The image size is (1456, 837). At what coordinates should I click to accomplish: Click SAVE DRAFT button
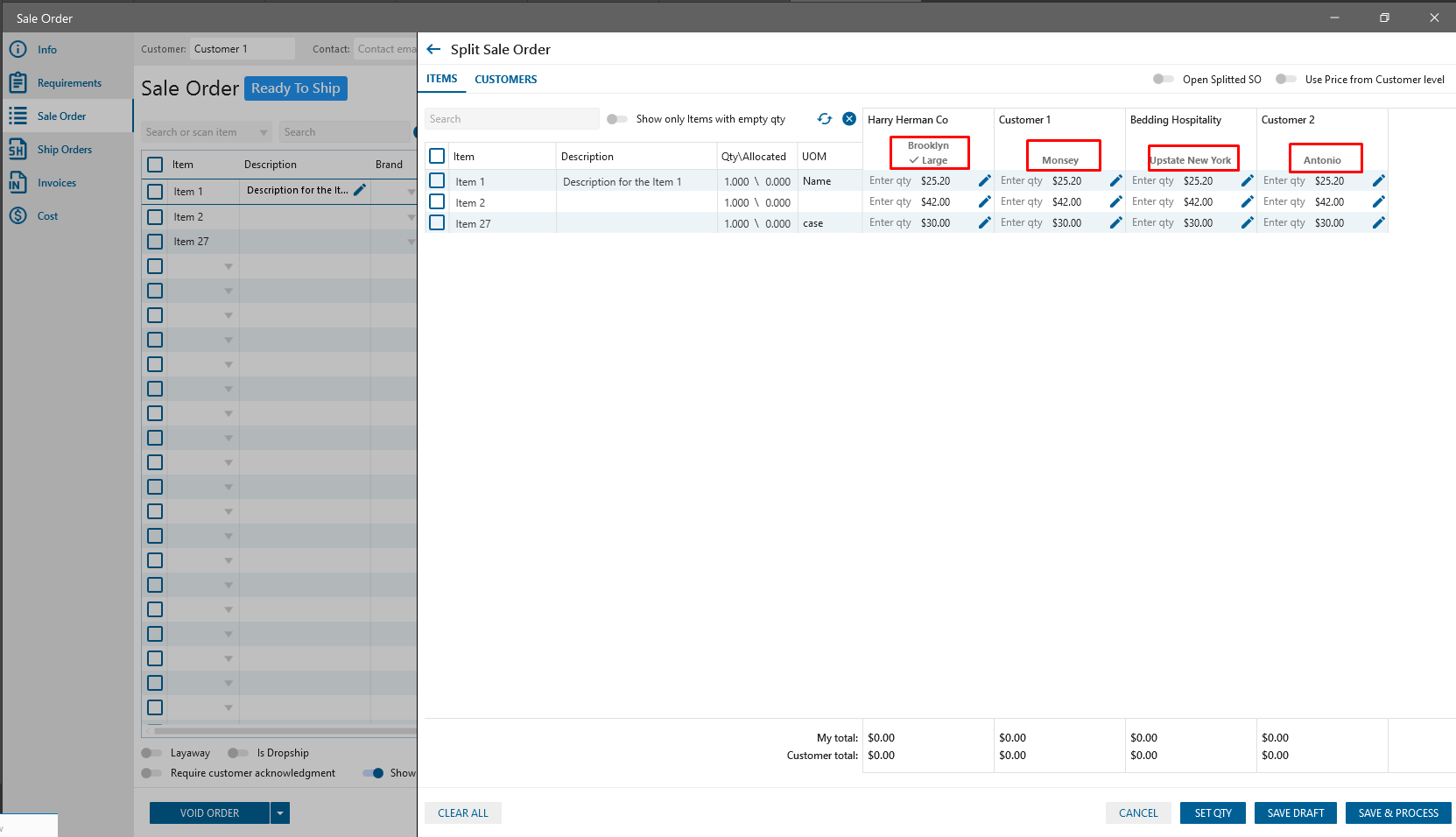(x=1296, y=813)
